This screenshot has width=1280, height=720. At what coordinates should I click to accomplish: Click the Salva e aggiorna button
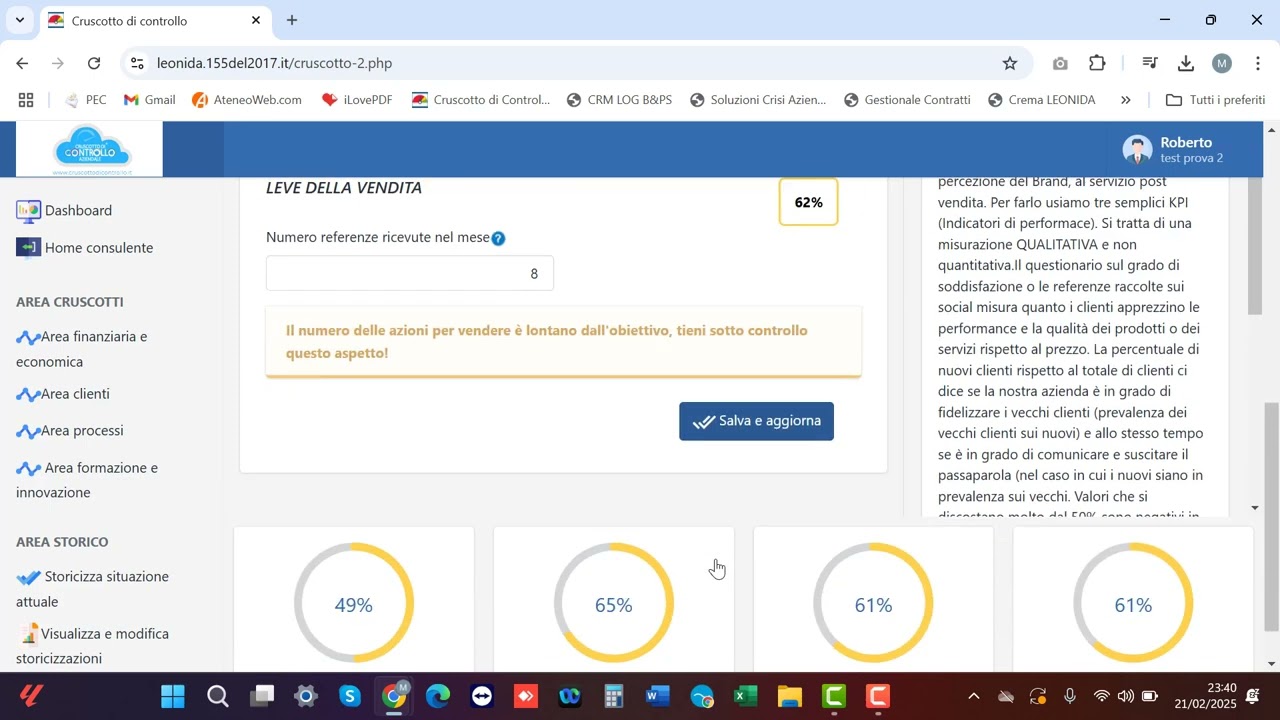point(756,421)
